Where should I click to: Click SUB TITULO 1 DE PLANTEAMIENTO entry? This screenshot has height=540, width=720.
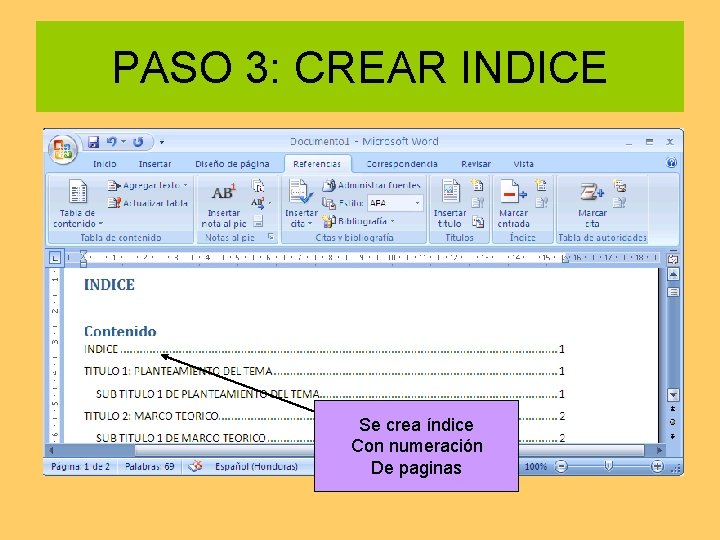pos(330,394)
